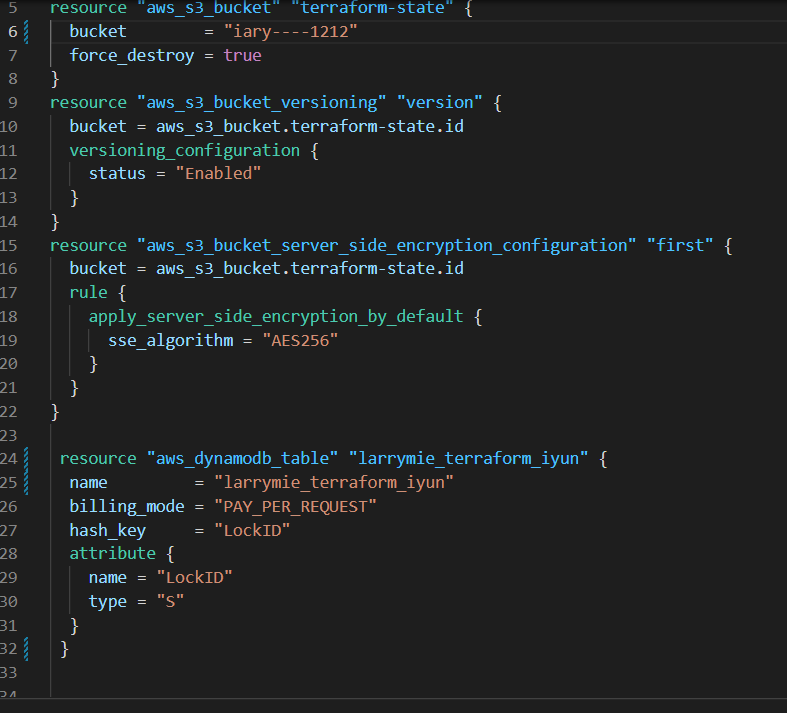
Task: Click the "terraform-state" resource name on line 5
Action: (x=372, y=8)
